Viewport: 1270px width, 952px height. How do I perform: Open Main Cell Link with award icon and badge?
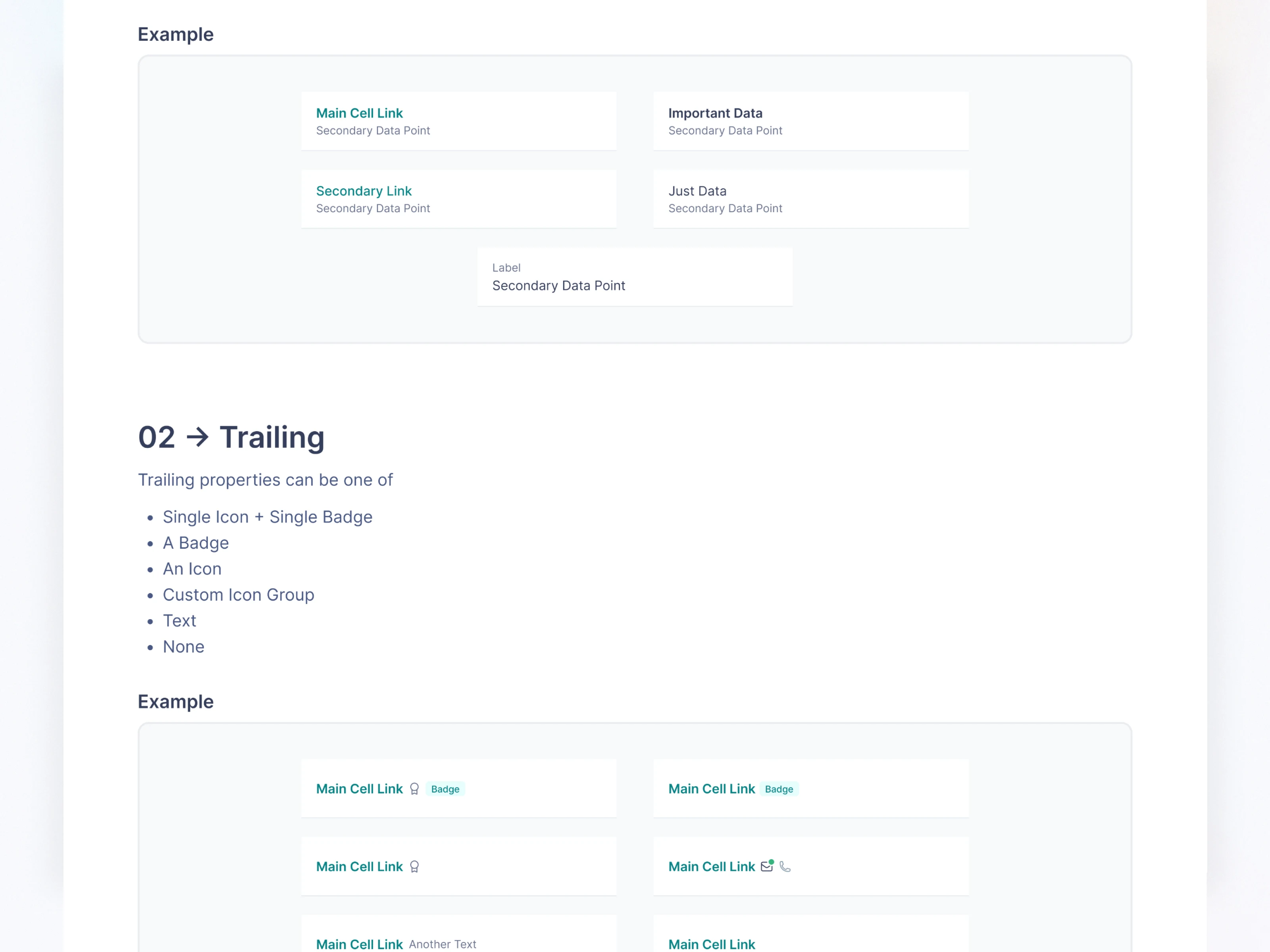tap(360, 789)
